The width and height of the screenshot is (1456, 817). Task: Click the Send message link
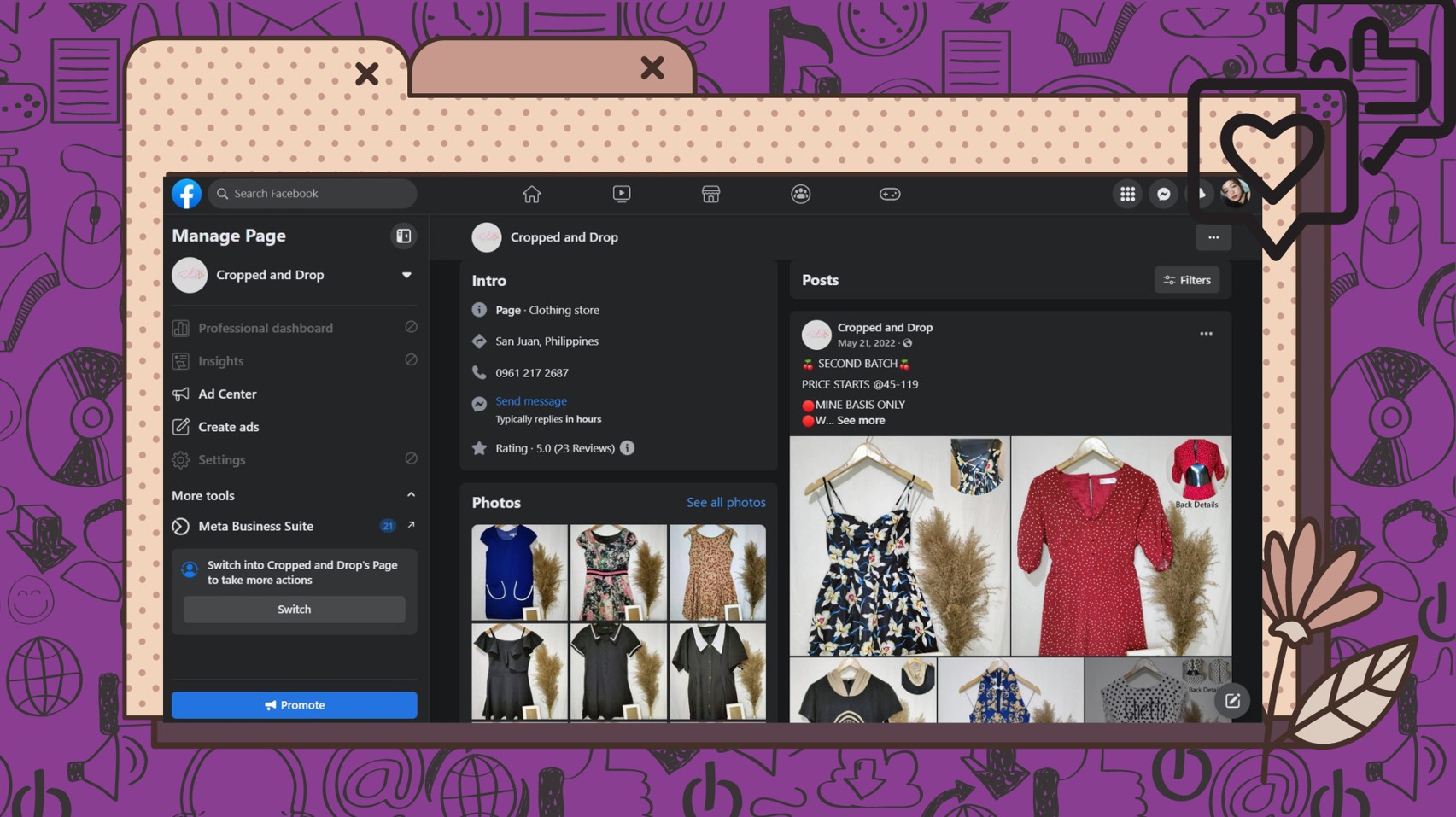[530, 401]
